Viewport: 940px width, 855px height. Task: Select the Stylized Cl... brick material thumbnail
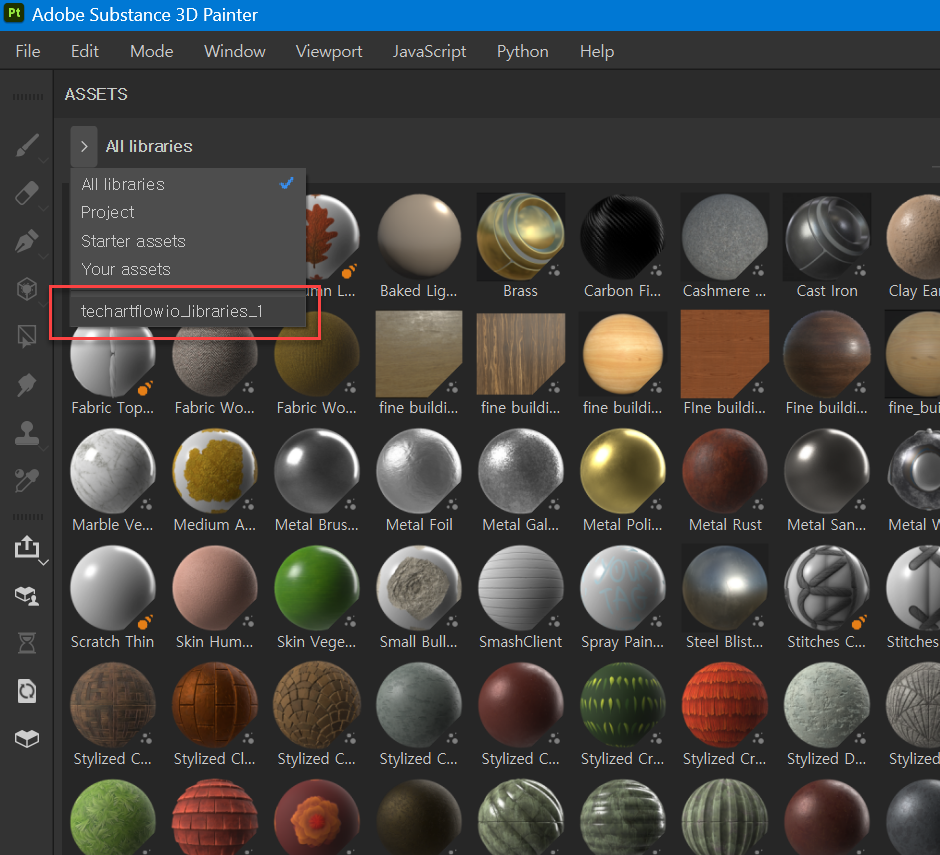[215, 705]
